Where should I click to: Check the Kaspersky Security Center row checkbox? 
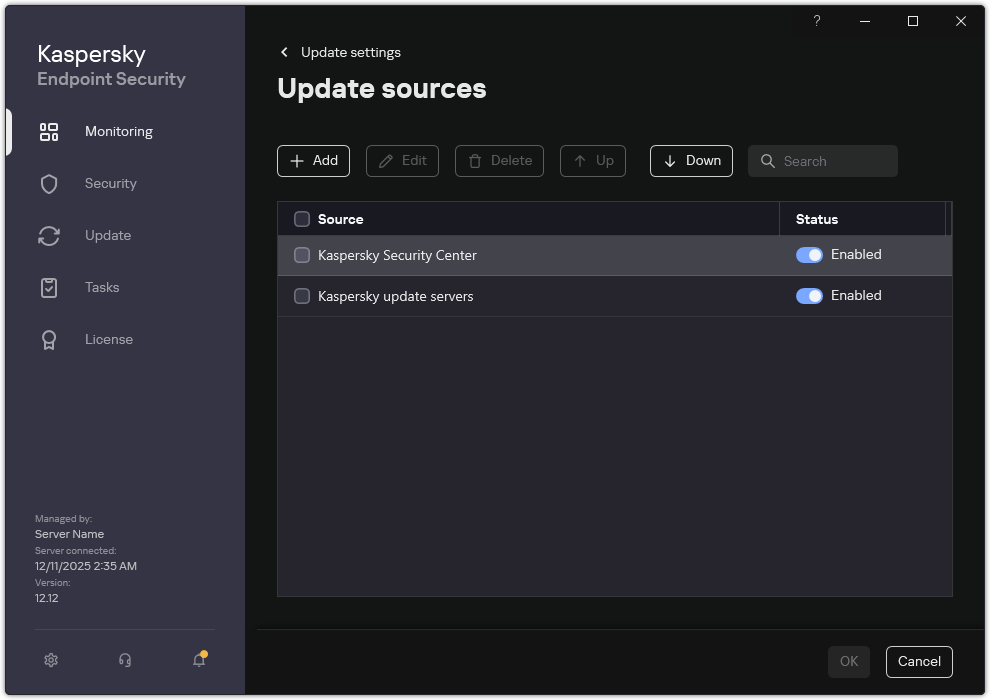pyautogui.click(x=301, y=255)
